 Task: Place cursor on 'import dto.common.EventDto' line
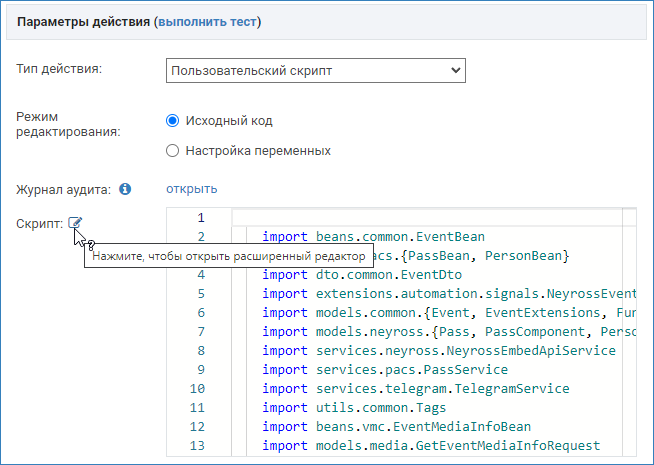pyautogui.click(x=363, y=275)
